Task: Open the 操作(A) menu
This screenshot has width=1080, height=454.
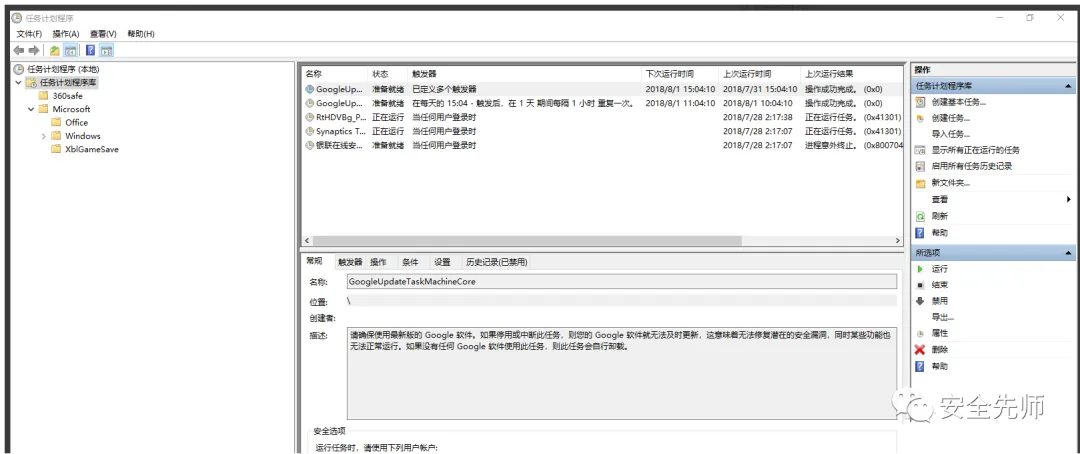Action: 66,34
